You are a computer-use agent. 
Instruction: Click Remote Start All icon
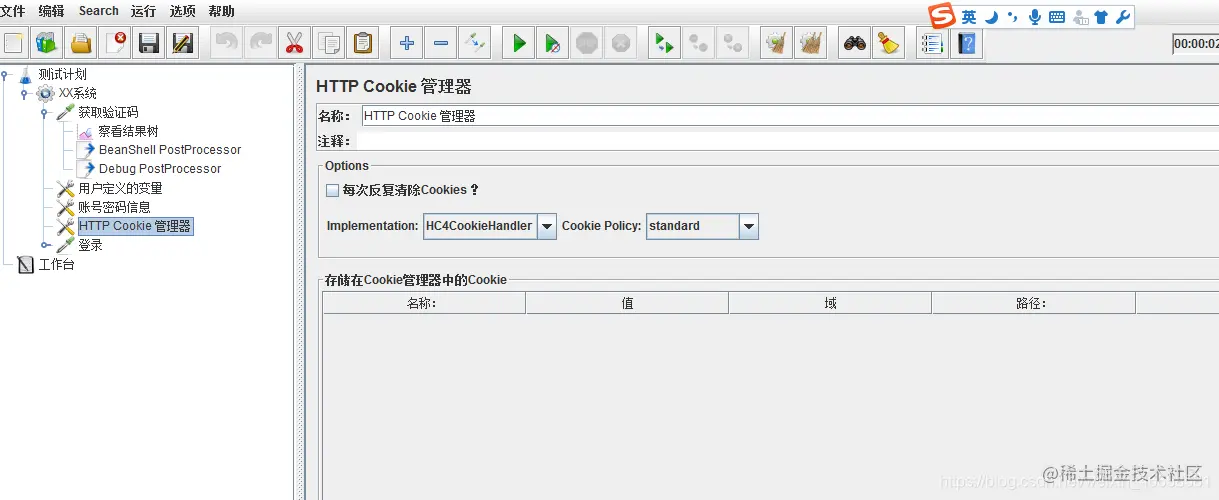pyautogui.click(x=664, y=43)
